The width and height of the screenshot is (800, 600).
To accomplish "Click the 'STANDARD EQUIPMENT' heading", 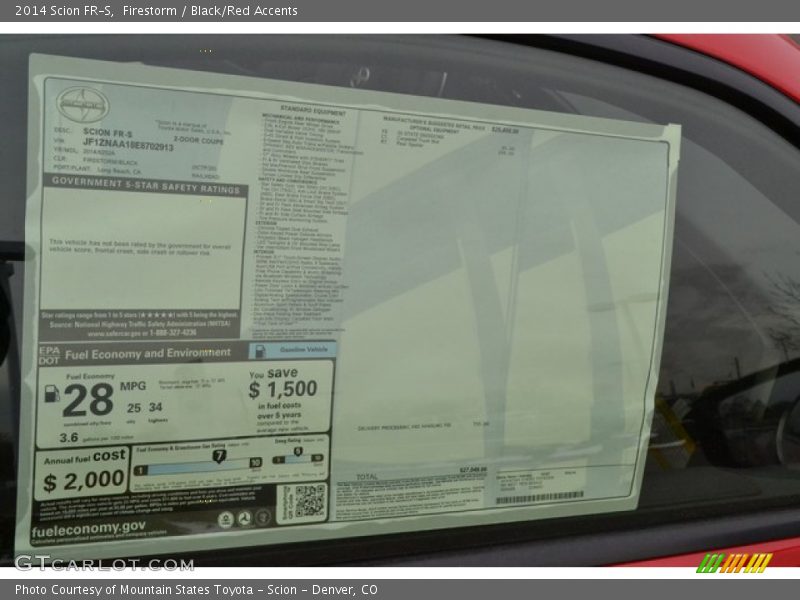I will [x=313, y=110].
